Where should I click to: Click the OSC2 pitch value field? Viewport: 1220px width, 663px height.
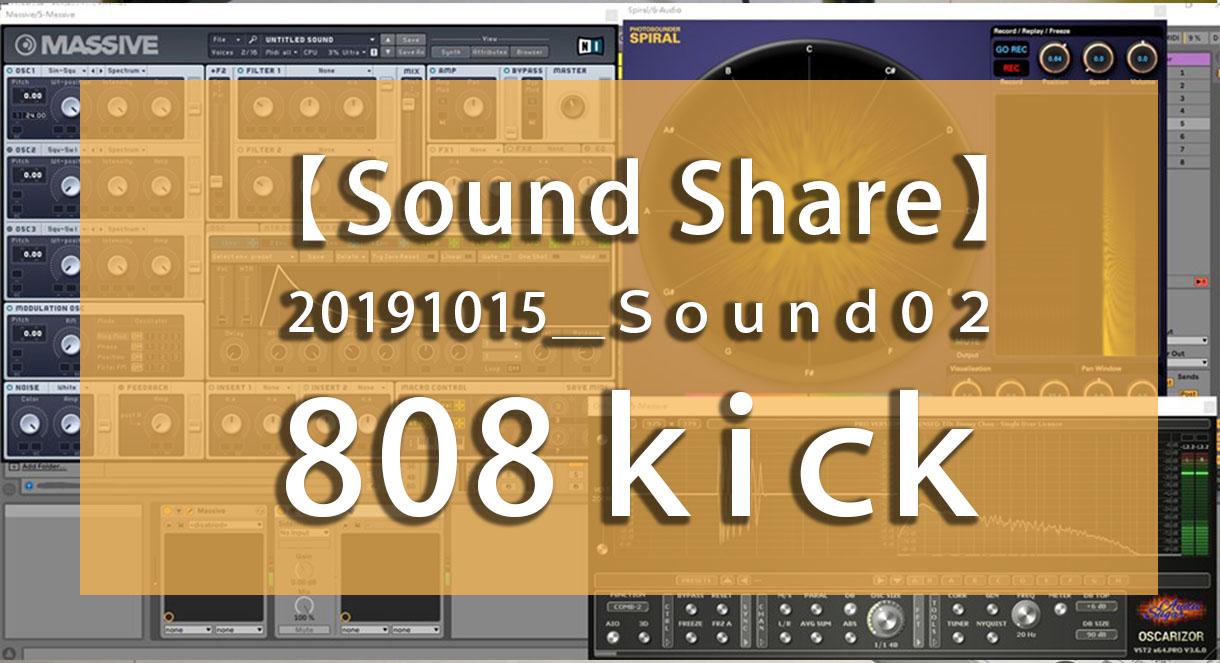32,175
